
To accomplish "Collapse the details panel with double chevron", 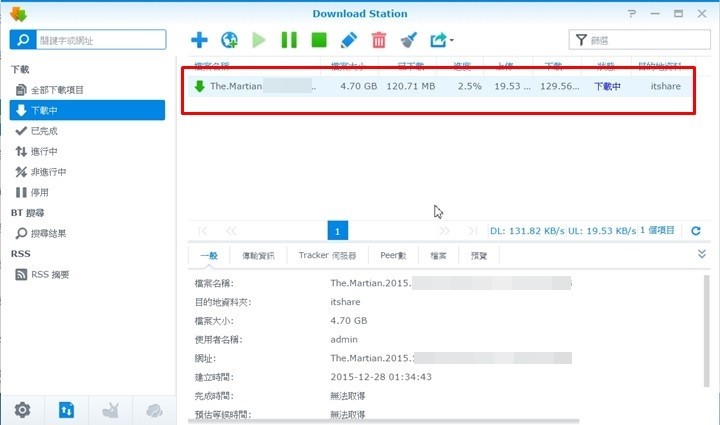I will point(702,254).
